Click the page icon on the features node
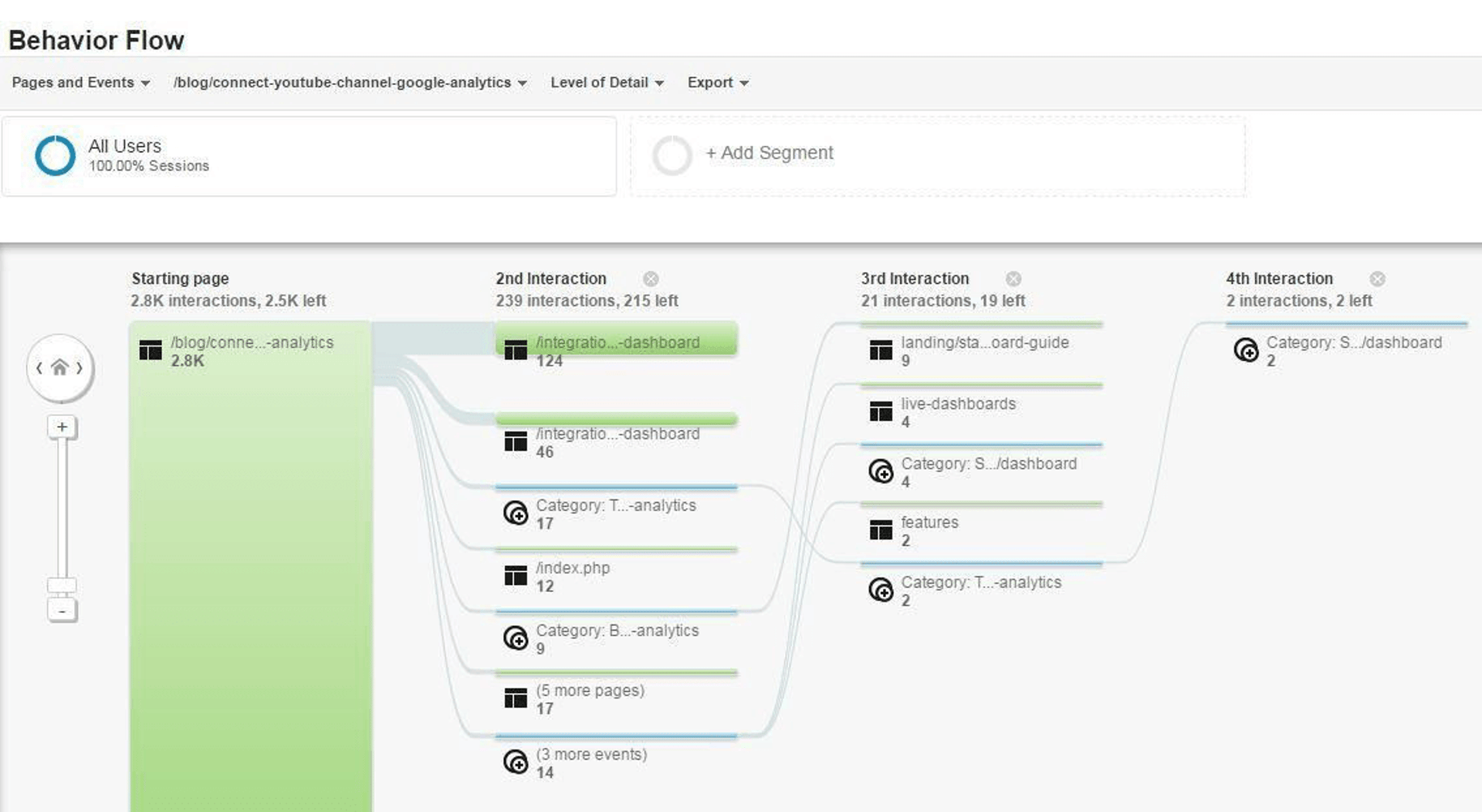 click(880, 530)
